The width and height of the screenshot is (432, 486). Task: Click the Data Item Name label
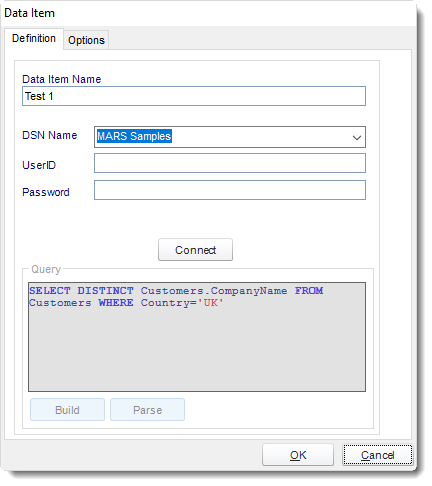coord(62,79)
